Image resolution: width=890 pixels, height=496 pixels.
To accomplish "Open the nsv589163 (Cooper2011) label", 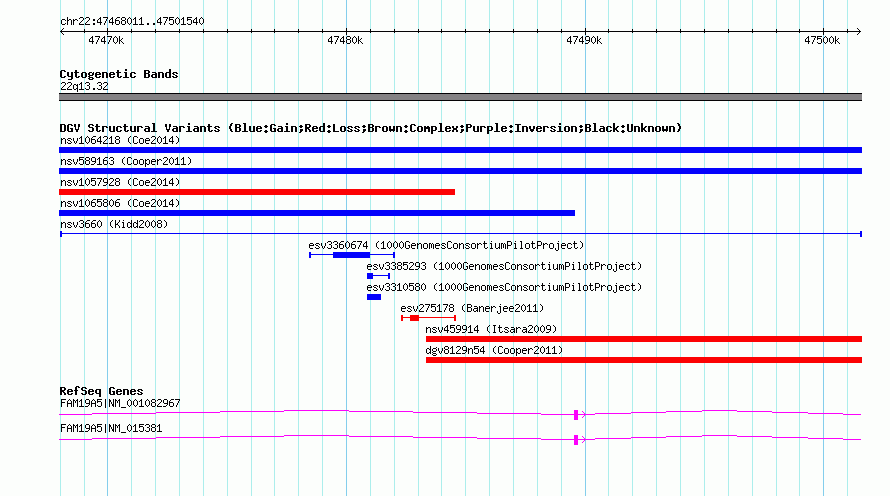I will (x=126, y=161).
